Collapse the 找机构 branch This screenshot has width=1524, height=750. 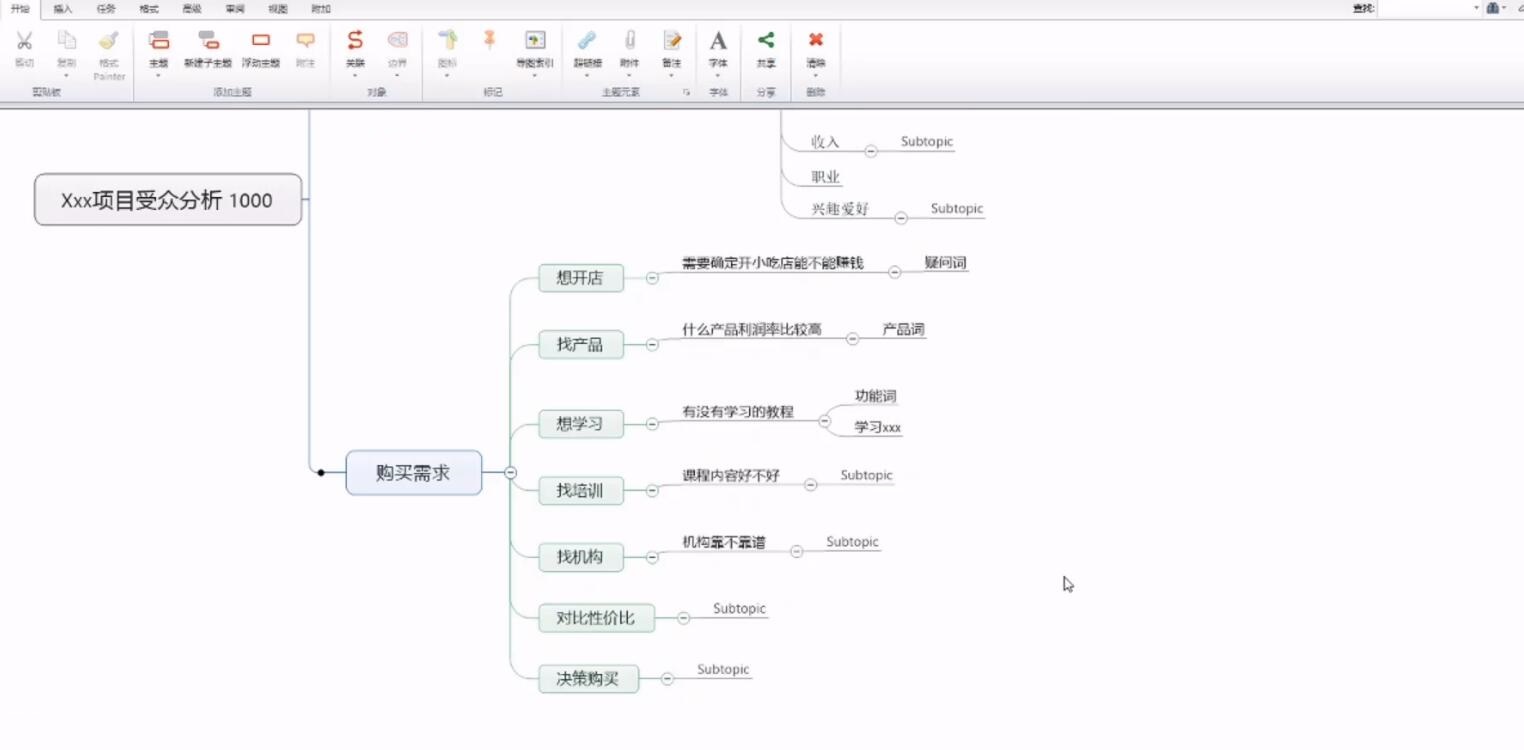pos(652,557)
